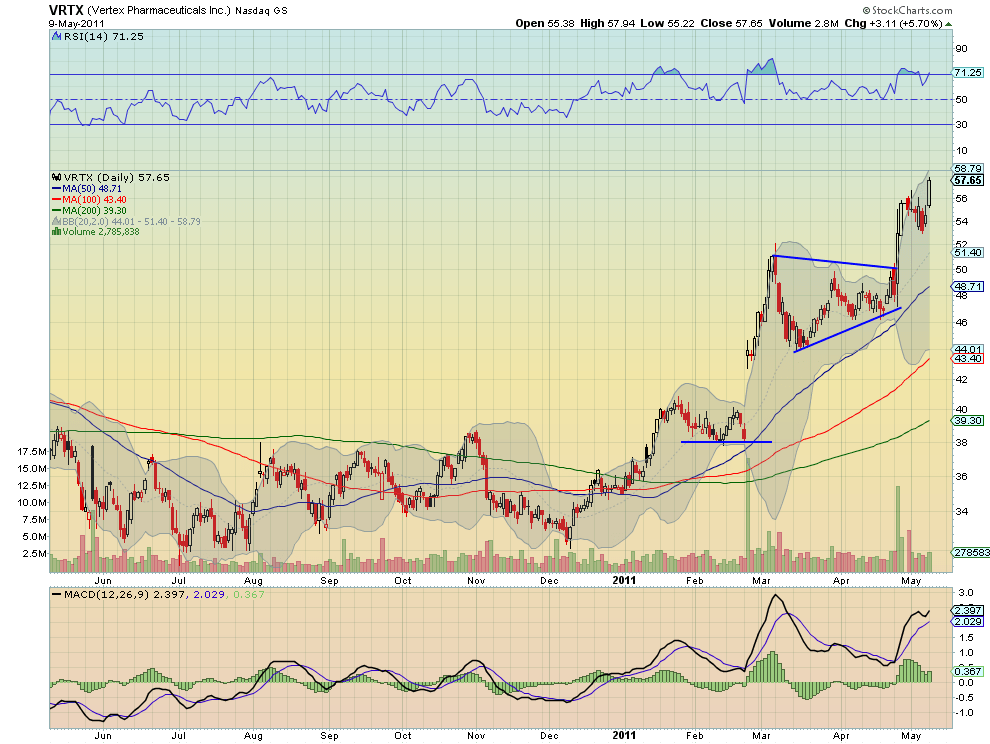Screen dimensions: 990x744
Task: Click the 'Close 57.65' value in header
Action: click(731, 23)
